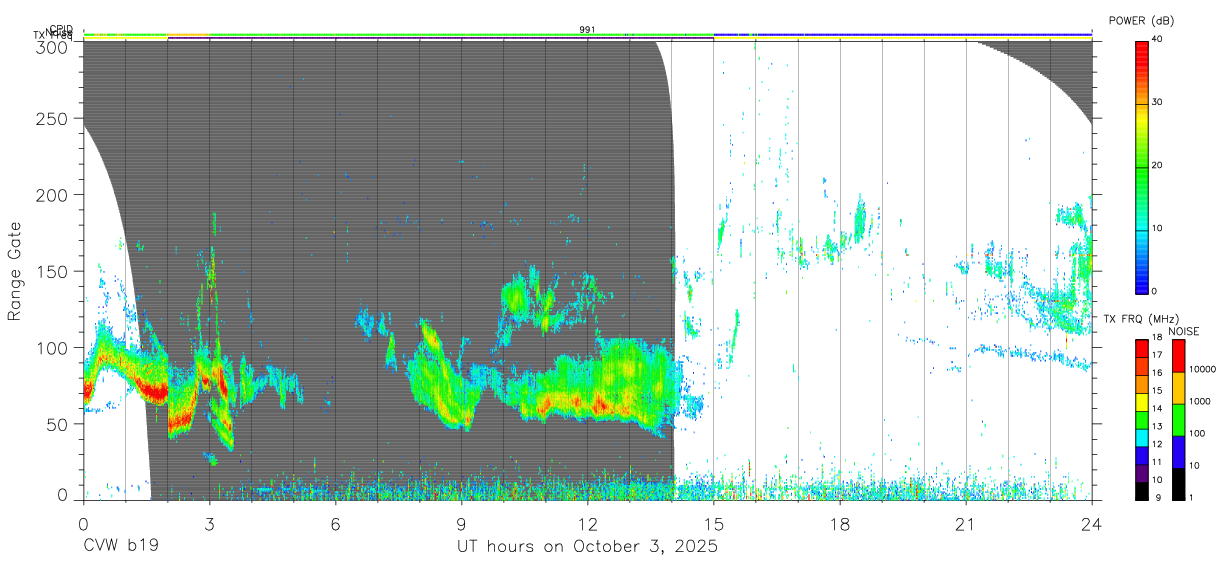
Task: Pick the red 17–18 MHz TX FRQ swatch
Action: pyautogui.click(x=1141, y=349)
